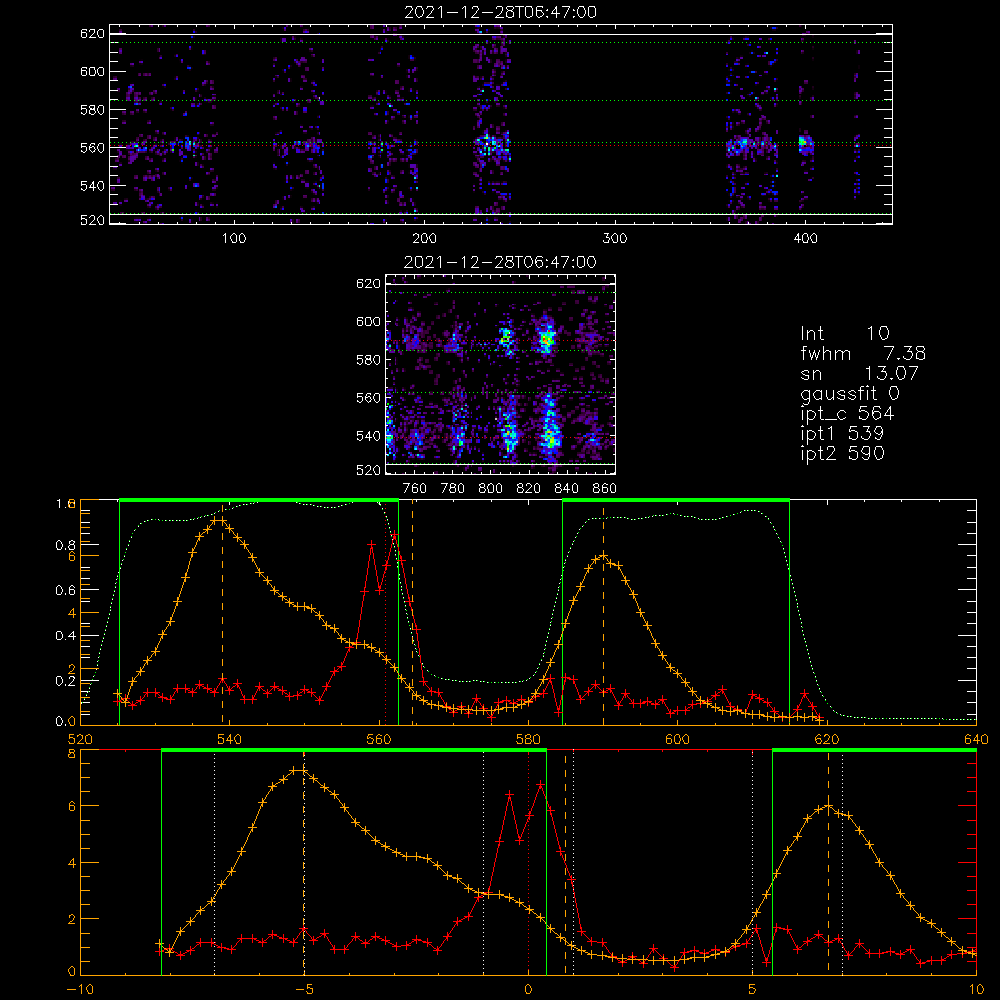The width and height of the screenshot is (1000, 1000).
Task: Click x-axis label 5 on the bottom plot
Action: (753, 990)
